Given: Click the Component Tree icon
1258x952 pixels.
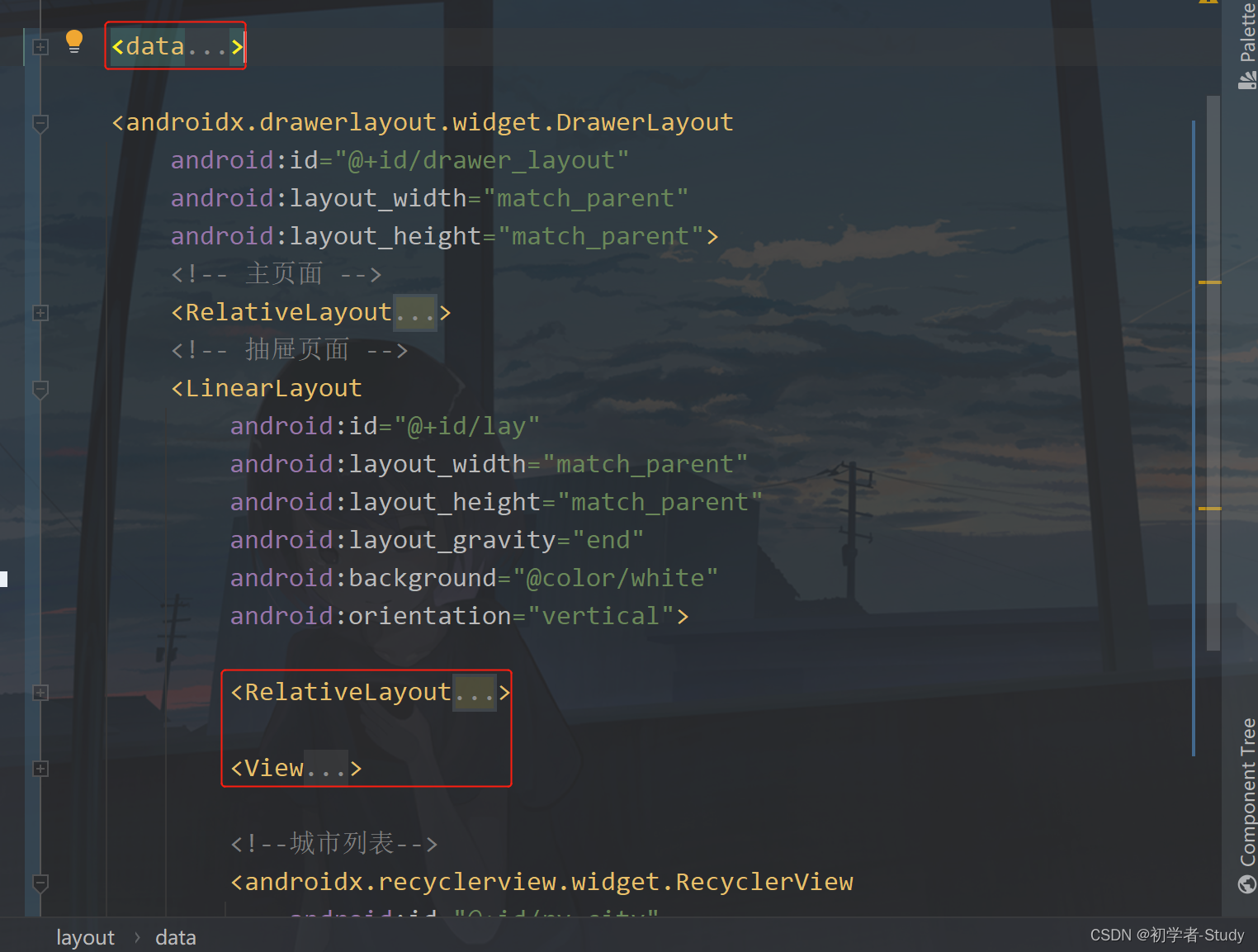Looking at the screenshot, I should [1247, 884].
